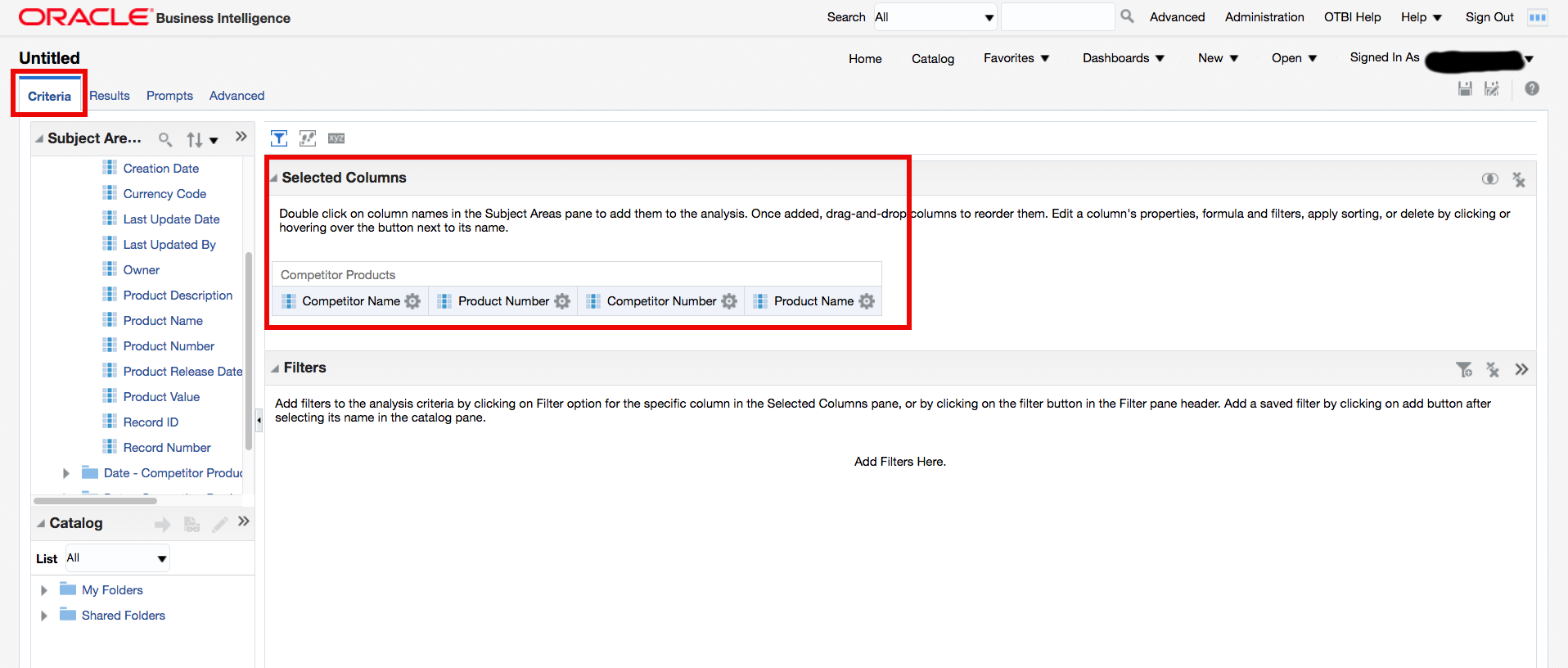Expand the Date - Competitor Product folder
This screenshot has height=668, width=1568.
pos(66,473)
